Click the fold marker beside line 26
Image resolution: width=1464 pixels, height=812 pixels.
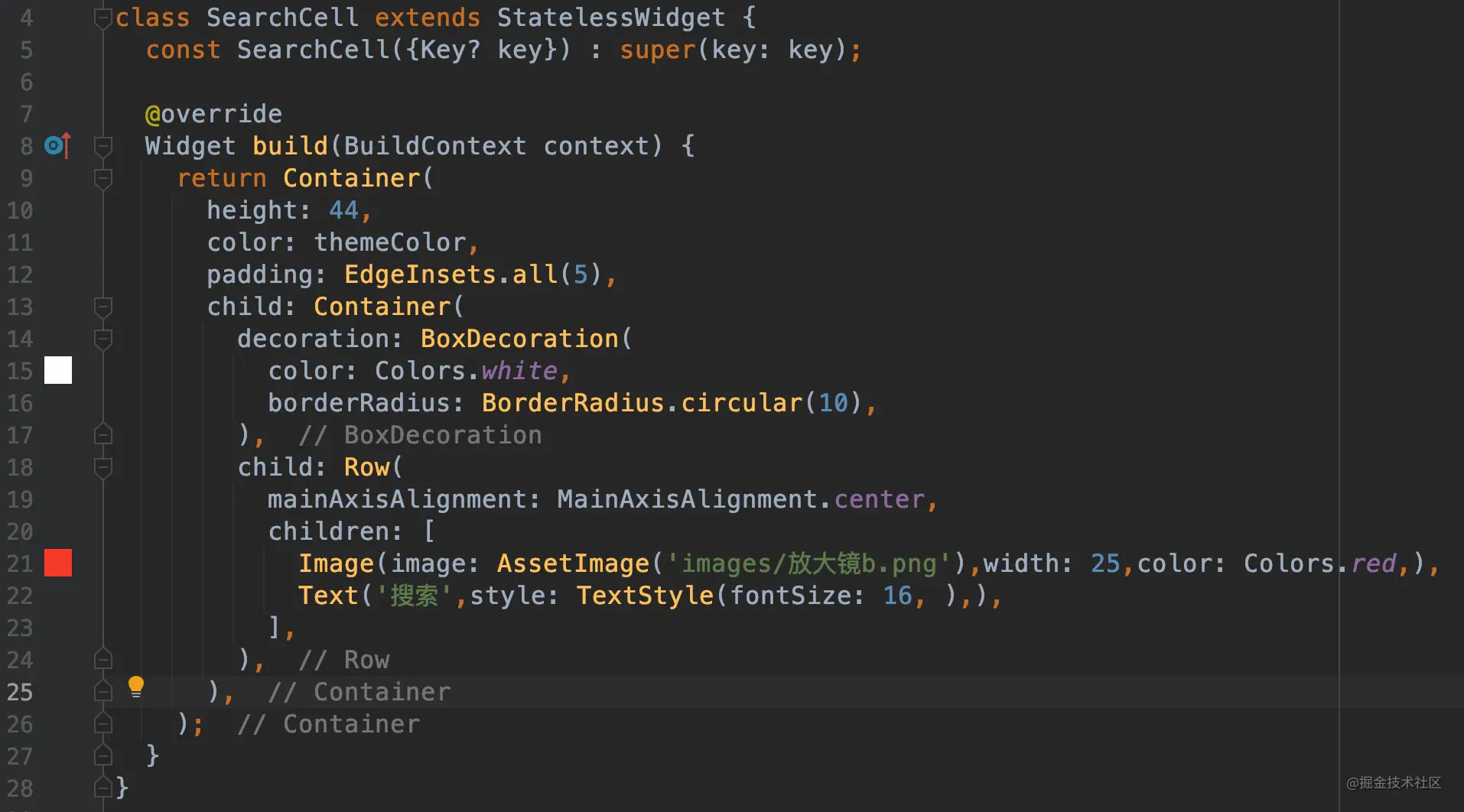[x=103, y=723]
